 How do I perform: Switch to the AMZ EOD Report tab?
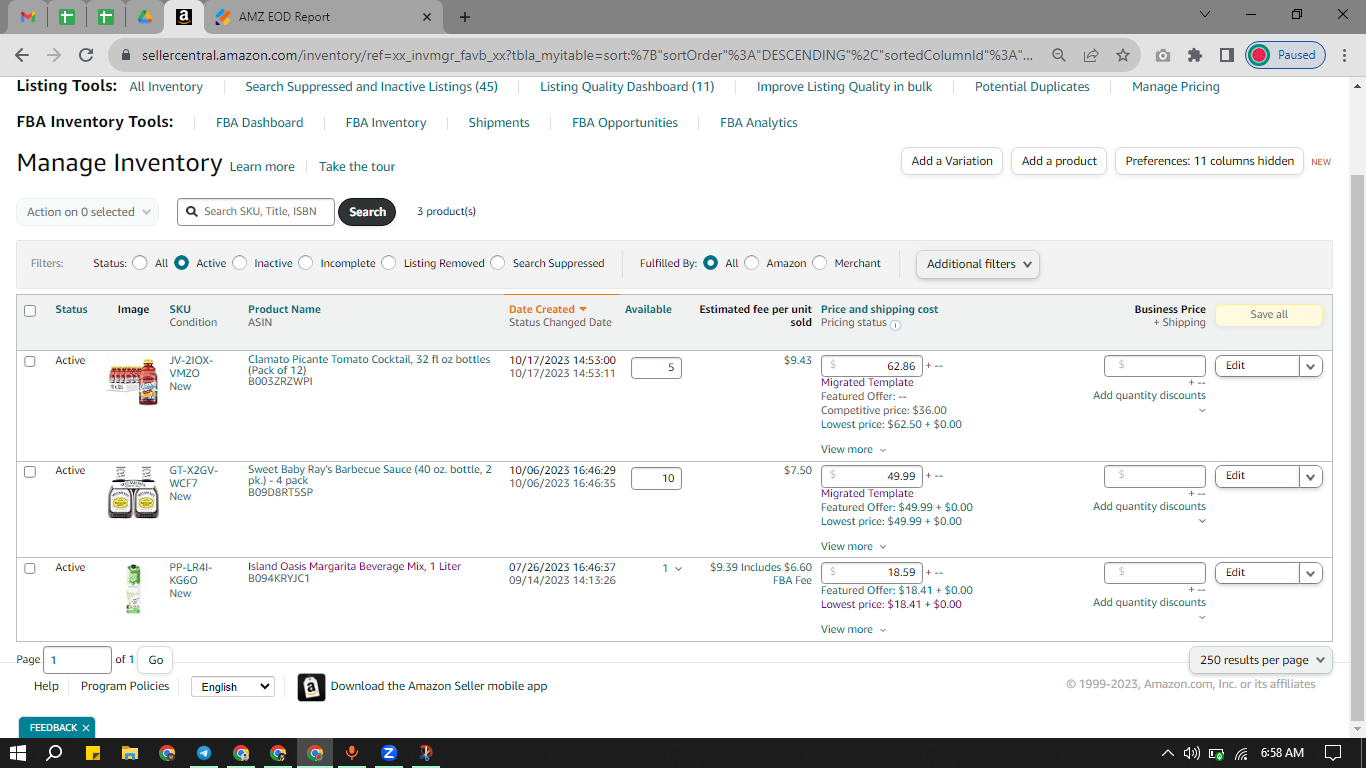click(323, 17)
